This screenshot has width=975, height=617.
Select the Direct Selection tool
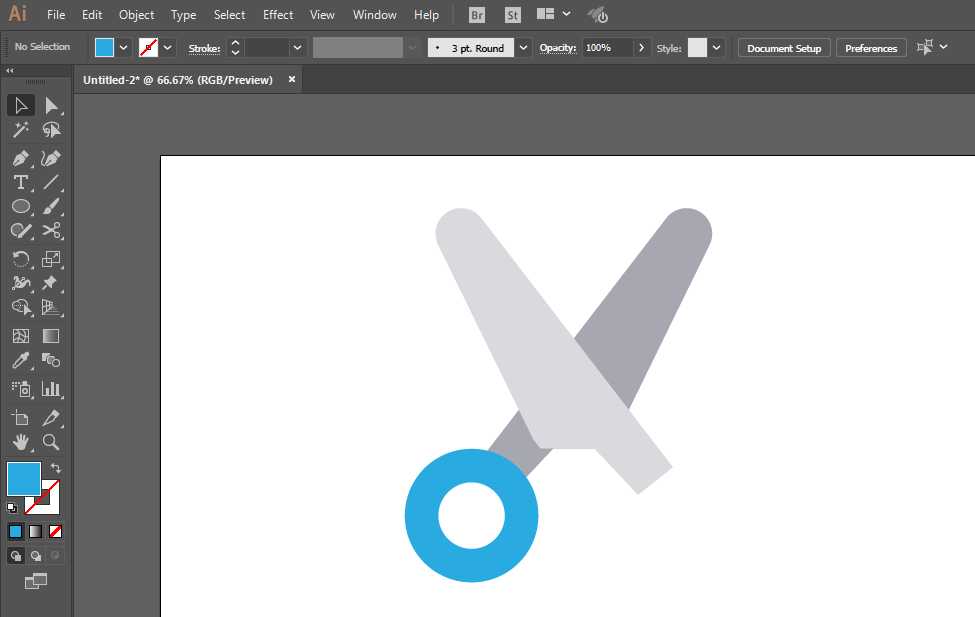click(51, 106)
